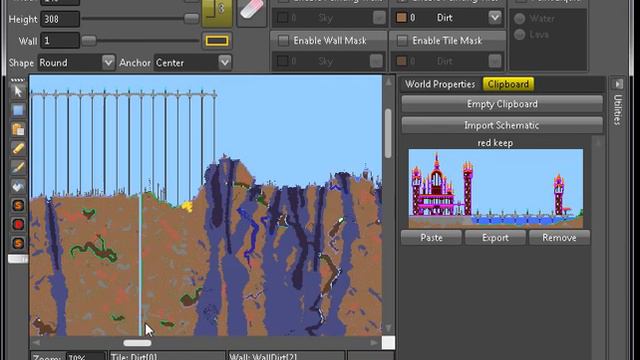Click the Height value field
Screen dimensions: 640x360
(x=60, y=19)
